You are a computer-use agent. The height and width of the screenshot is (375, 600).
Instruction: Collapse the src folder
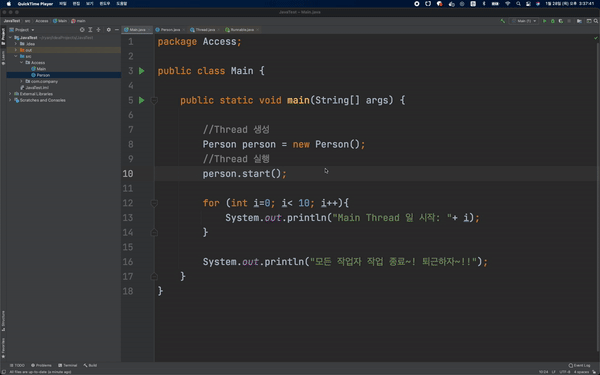16,56
